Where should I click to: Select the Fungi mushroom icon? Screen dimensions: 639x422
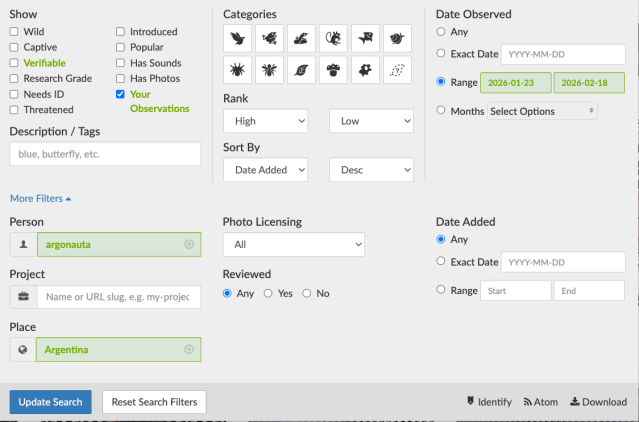pyautogui.click(x=333, y=70)
